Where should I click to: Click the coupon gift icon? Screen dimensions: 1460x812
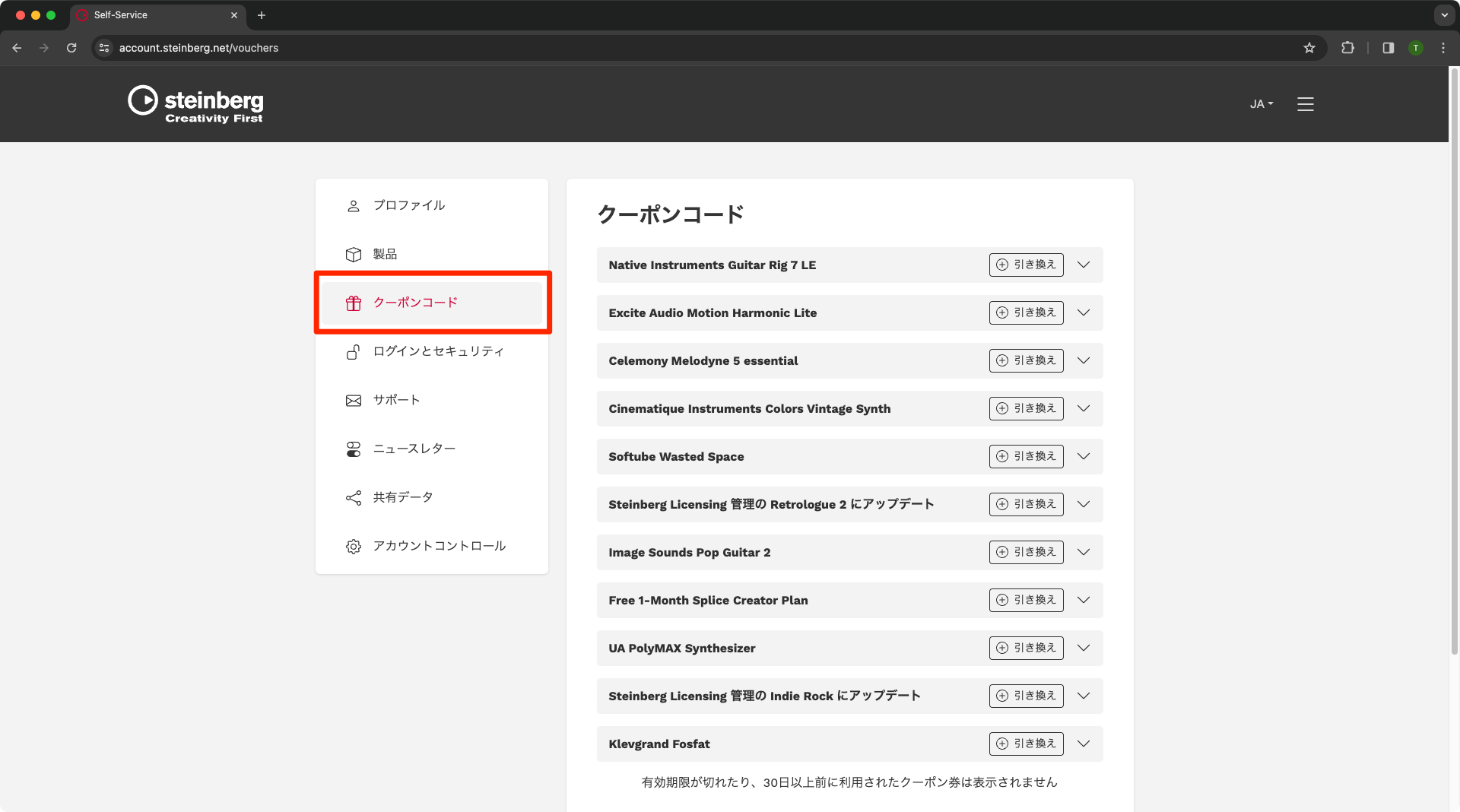353,303
